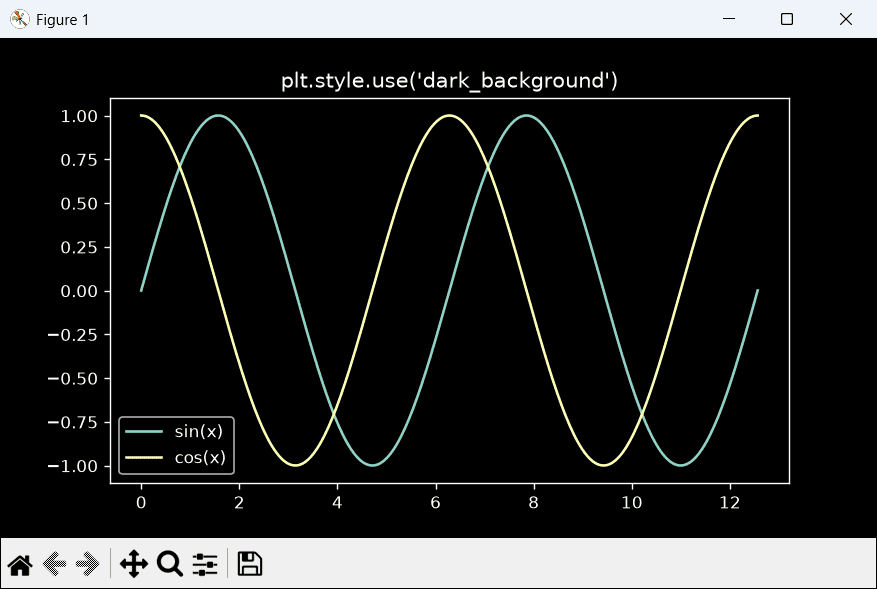
Task: Click the y-axis label 0.25
Action: (x=79, y=247)
